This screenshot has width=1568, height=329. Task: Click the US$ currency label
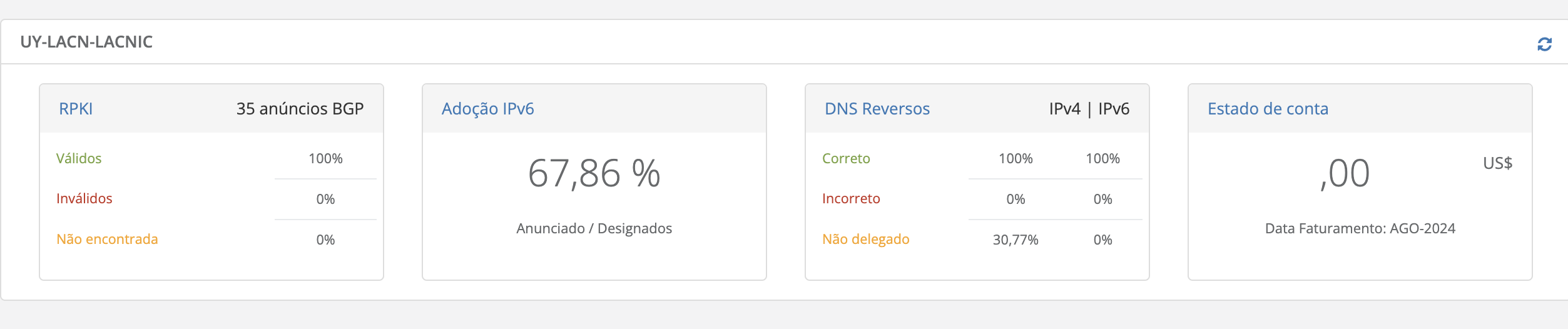coord(1497,163)
